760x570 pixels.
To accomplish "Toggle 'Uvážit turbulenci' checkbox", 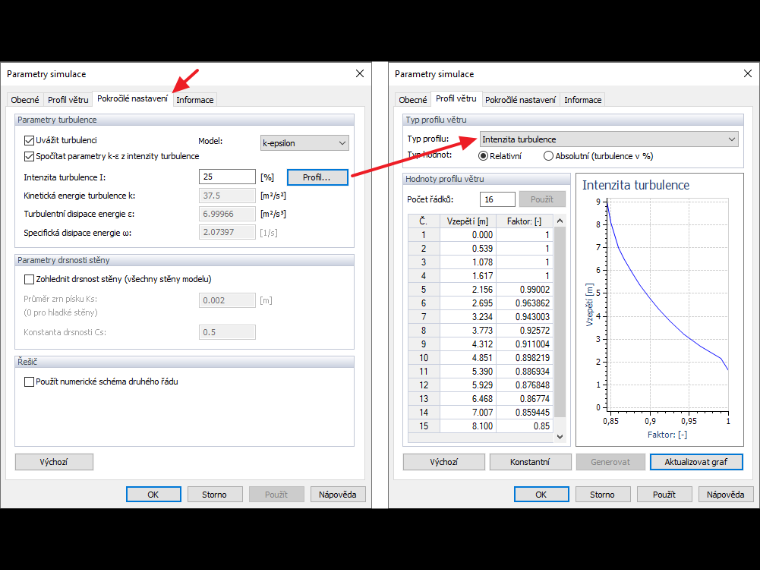I will (29, 141).
